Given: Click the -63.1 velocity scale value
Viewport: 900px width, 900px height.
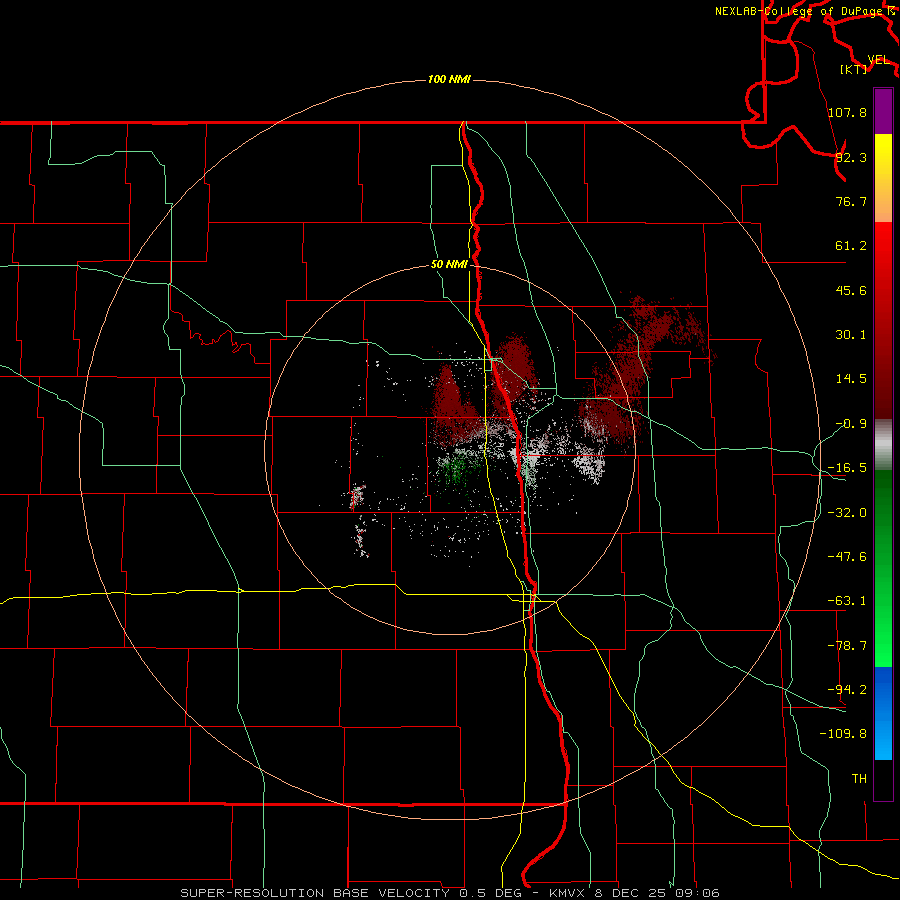Looking at the screenshot, I should pyautogui.click(x=847, y=600).
